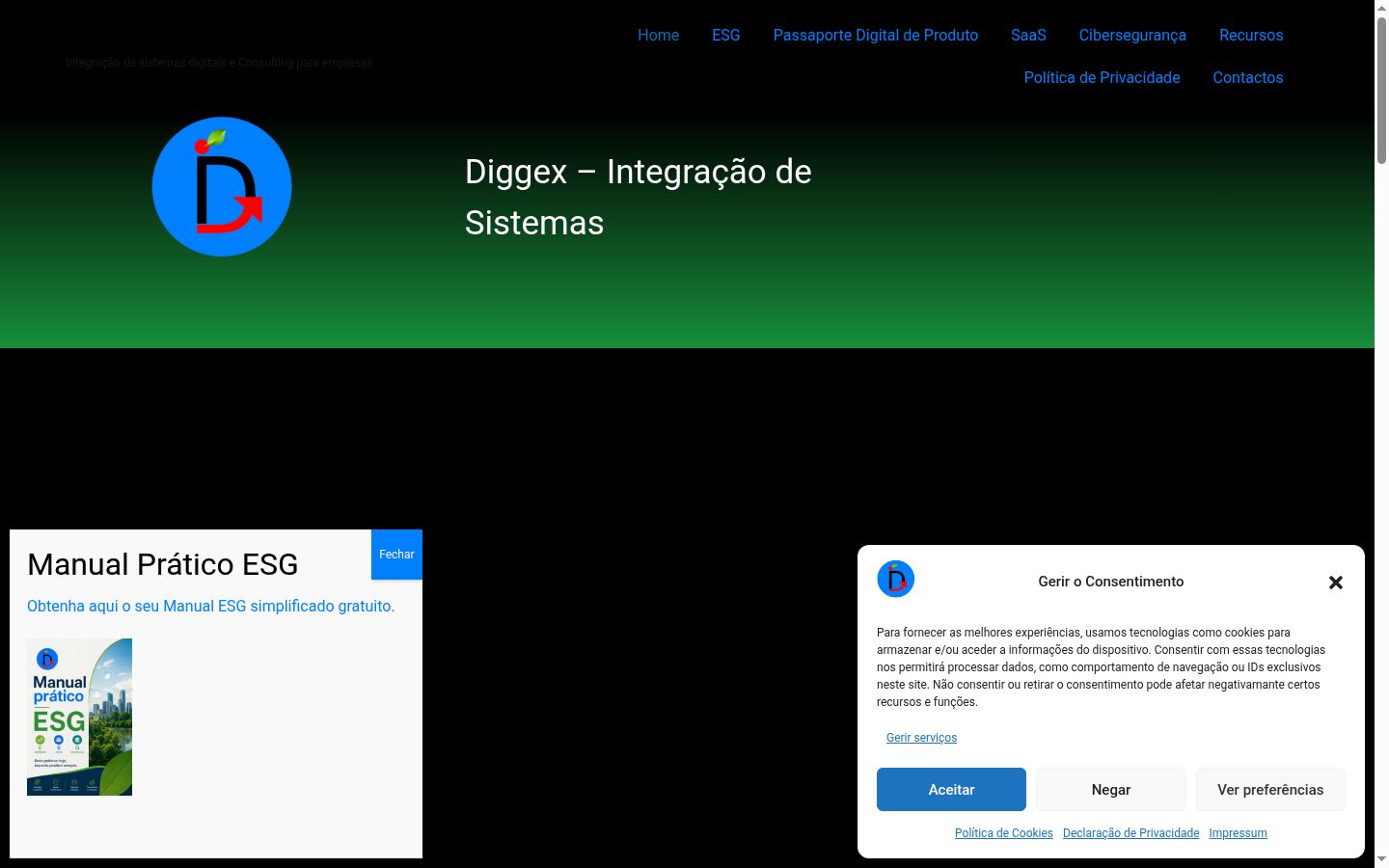Screen dimensions: 1389x868
Task: Click the Manual Prático ESG popup title
Action: click(x=162, y=564)
